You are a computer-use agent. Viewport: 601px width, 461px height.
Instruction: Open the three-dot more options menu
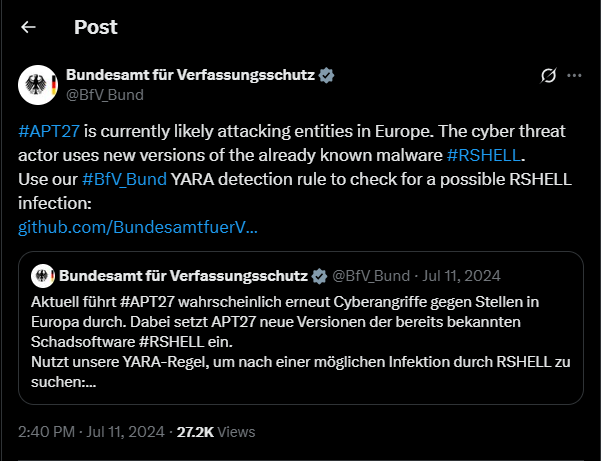pos(574,75)
